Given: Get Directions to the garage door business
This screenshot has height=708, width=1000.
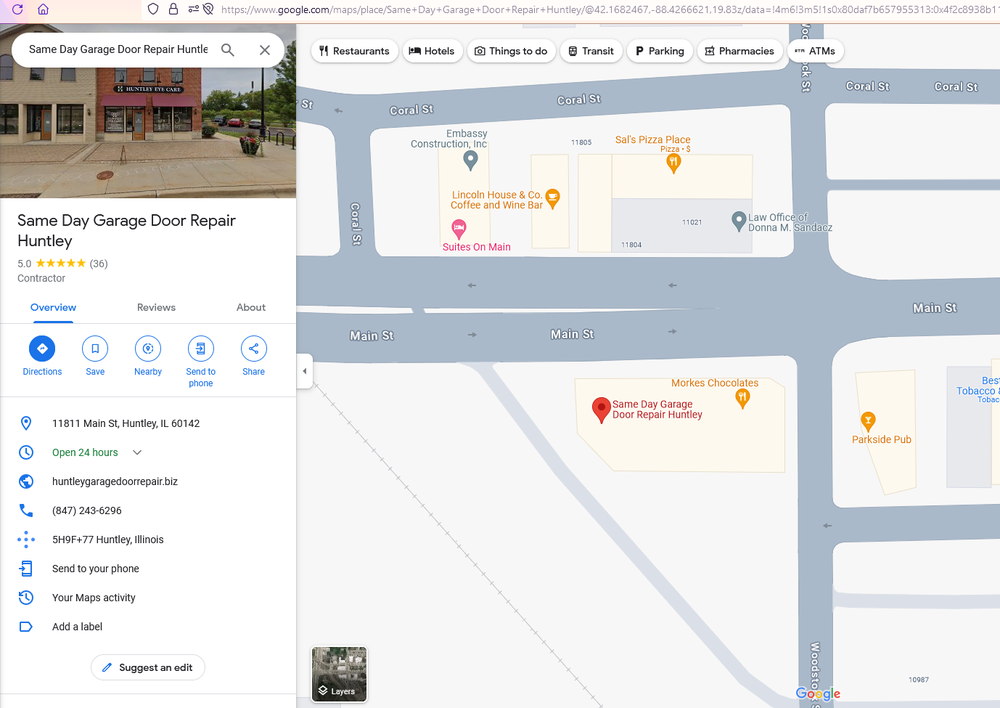Looking at the screenshot, I should pos(42,348).
